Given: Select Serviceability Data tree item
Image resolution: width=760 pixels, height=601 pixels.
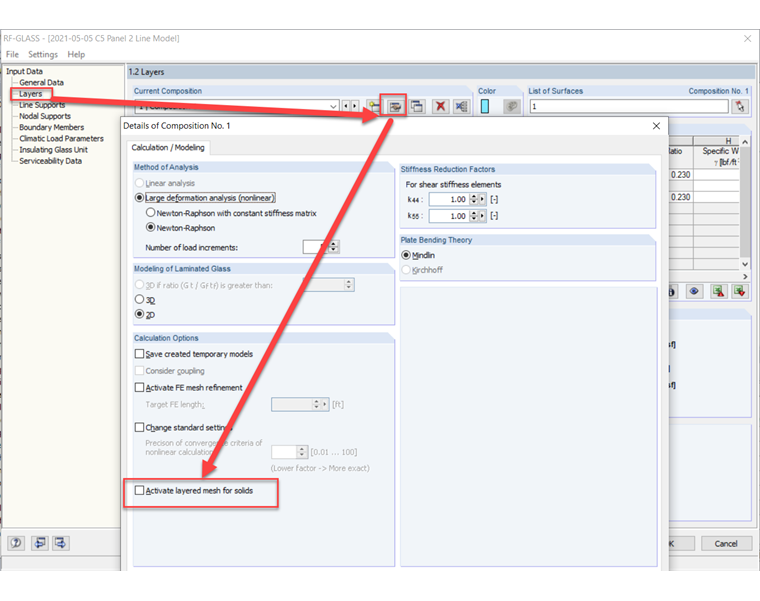Looking at the screenshot, I should [x=50, y=160].
